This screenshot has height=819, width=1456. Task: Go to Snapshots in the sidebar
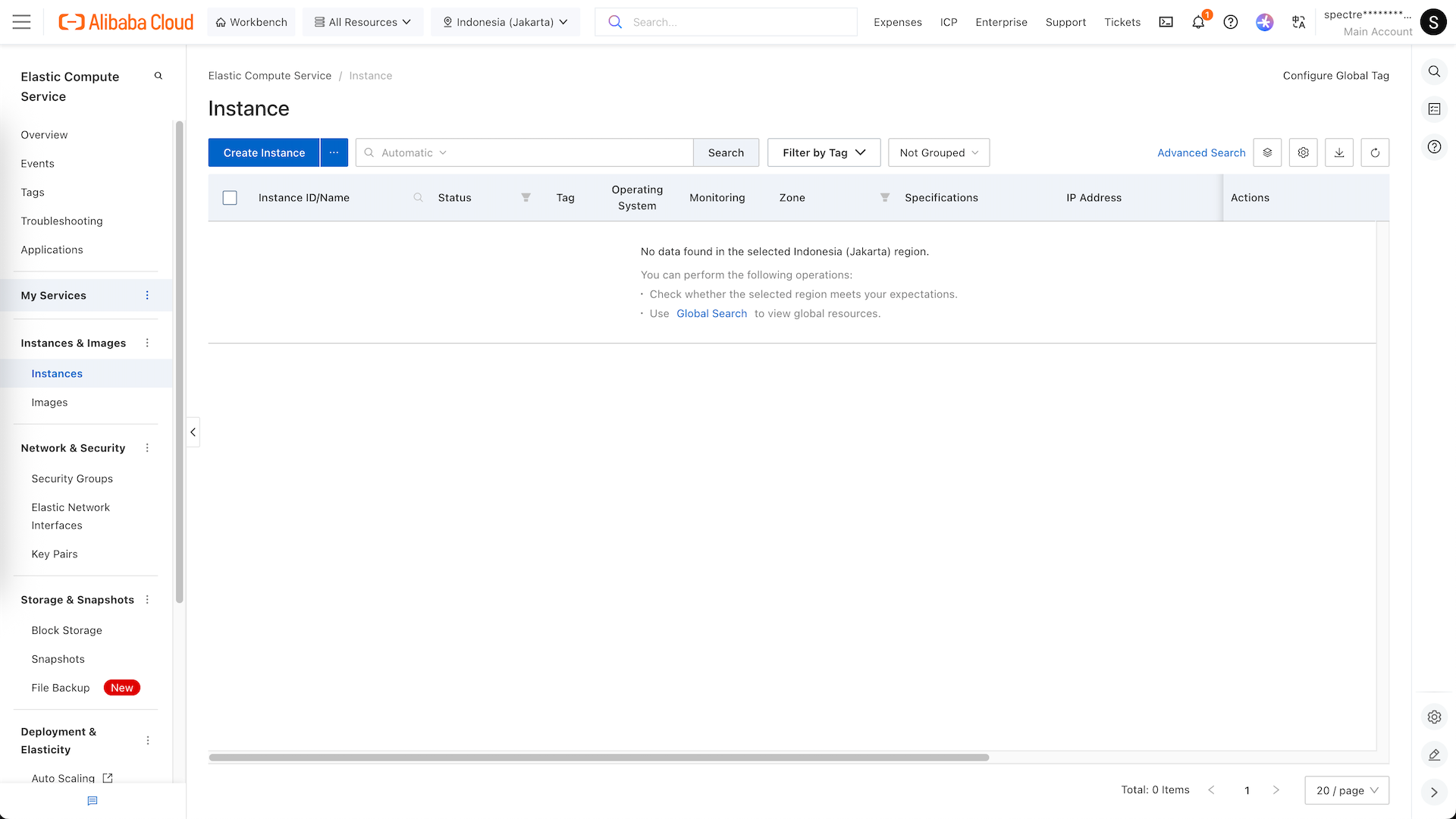58,659
